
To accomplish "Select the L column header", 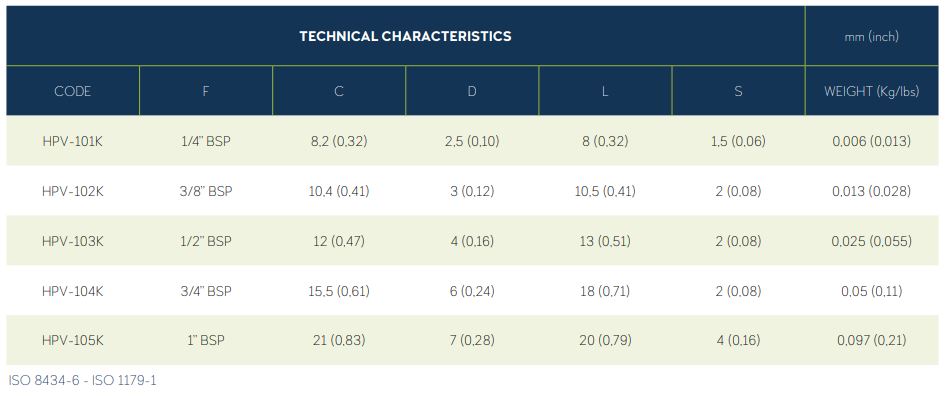I will click(605, 91).
